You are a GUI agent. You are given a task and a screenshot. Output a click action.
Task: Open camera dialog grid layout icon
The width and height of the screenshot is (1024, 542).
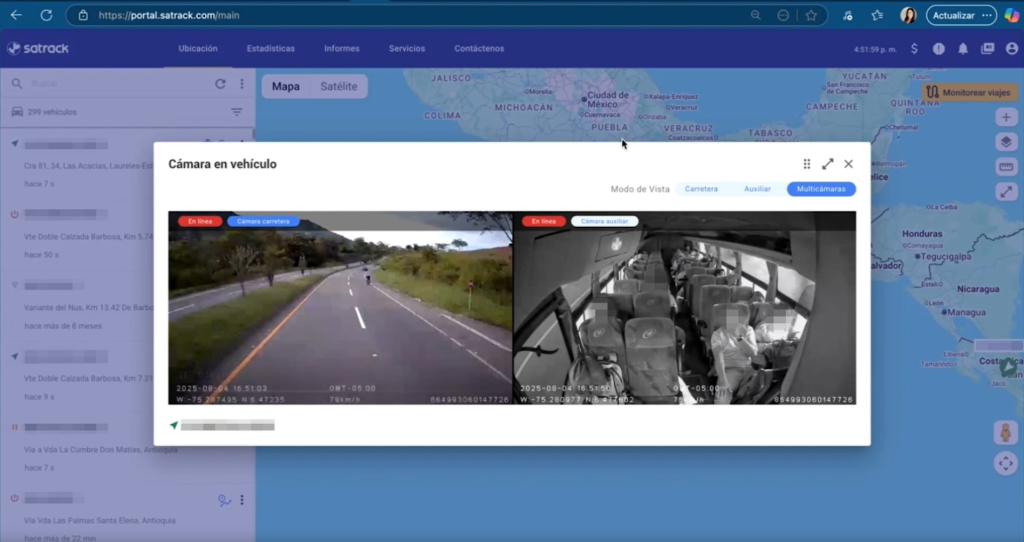[x=807, y=164]
